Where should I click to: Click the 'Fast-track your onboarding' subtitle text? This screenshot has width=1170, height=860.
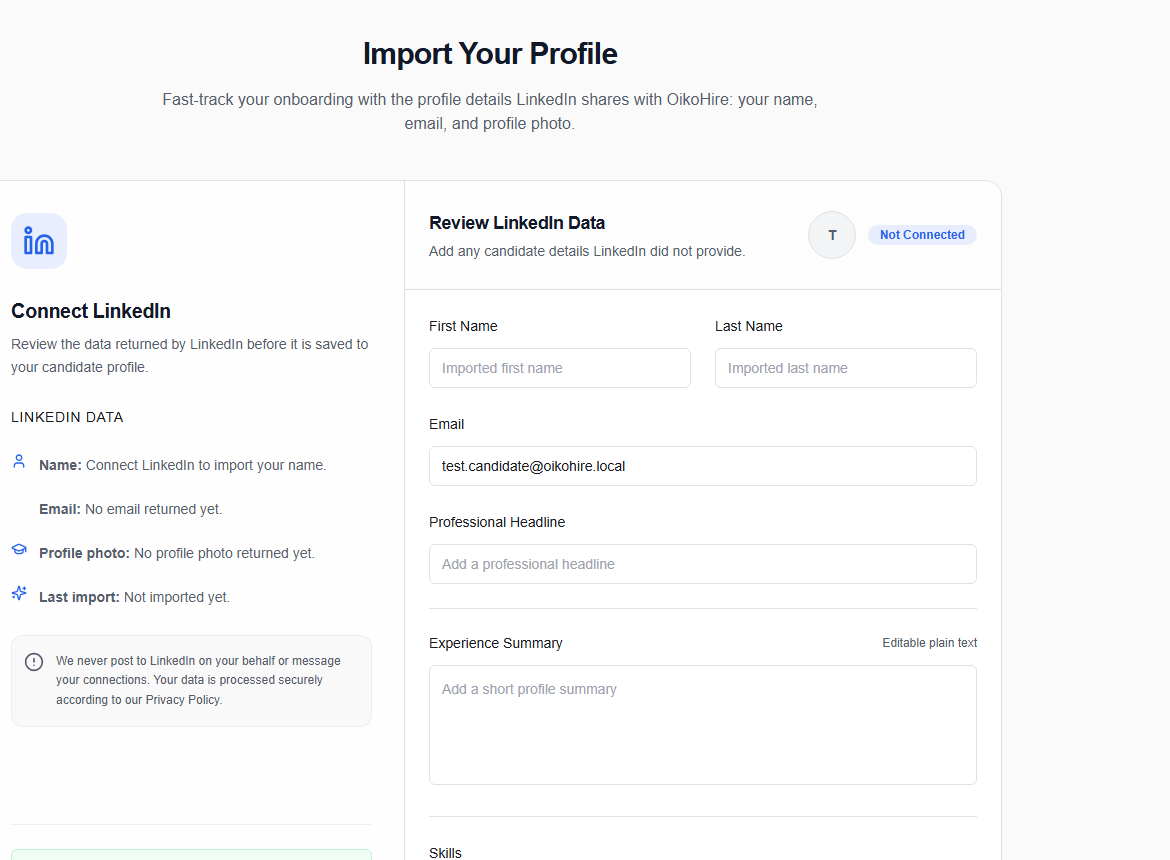pos(490,111)
